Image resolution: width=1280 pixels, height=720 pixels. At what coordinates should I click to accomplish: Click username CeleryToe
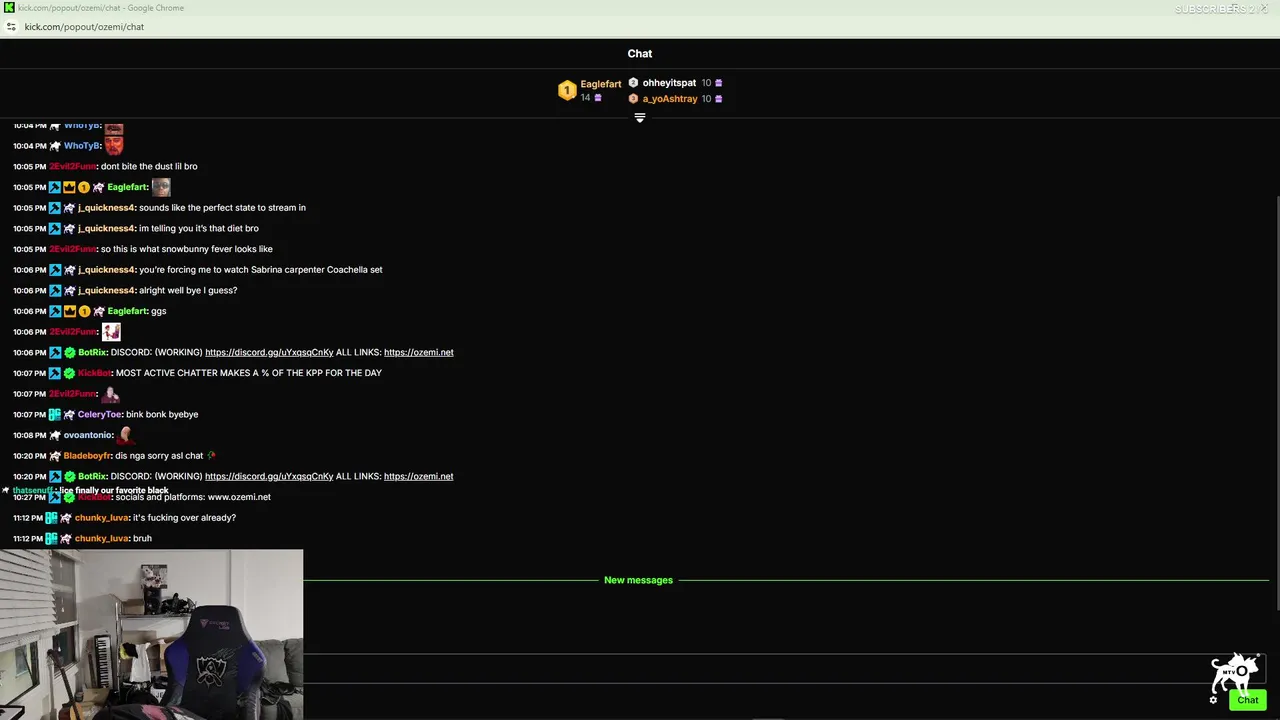[x=100, y=414]
